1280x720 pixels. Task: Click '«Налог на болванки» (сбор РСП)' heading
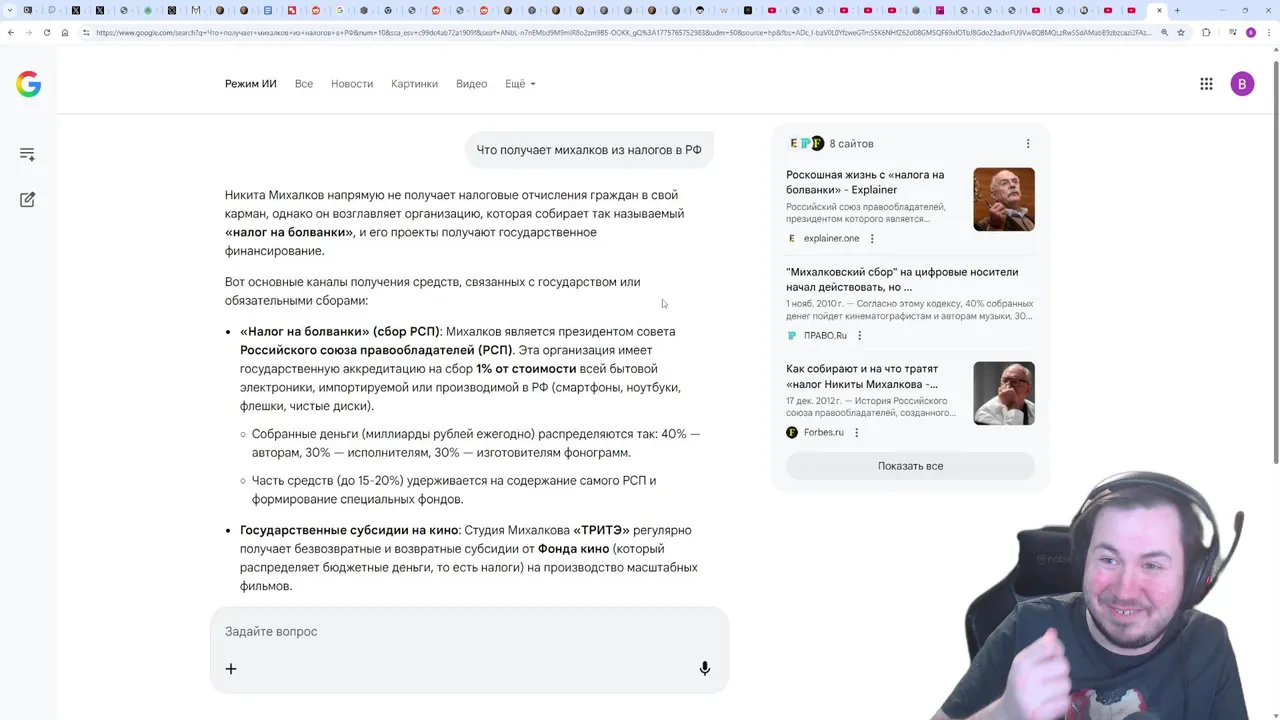click(340, 331)
